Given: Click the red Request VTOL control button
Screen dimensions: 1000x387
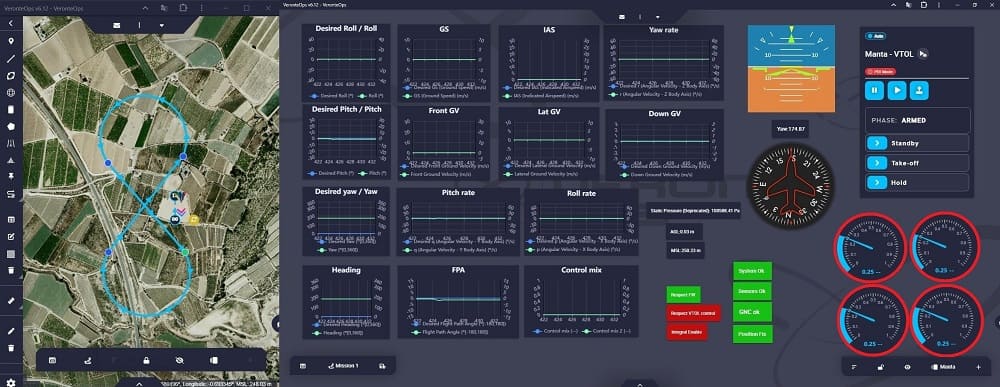Looking at the screenshot, I should point(693,313).
